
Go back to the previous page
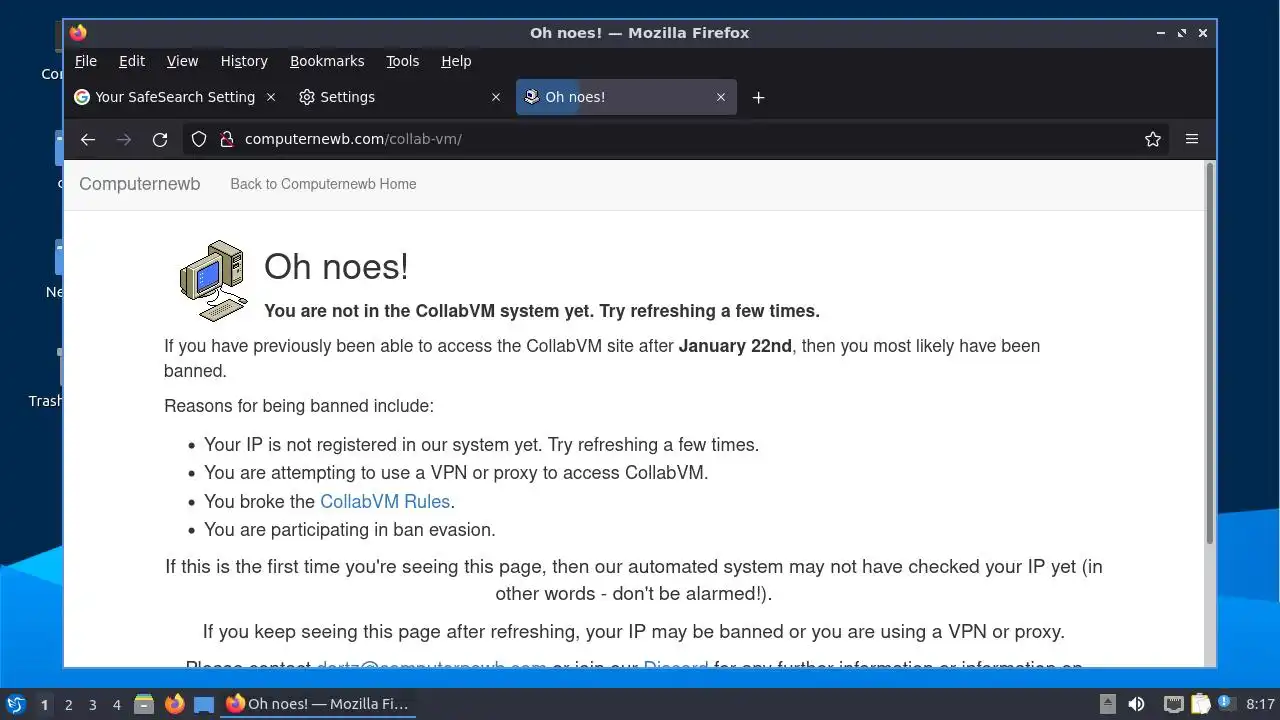coord(88,140)
